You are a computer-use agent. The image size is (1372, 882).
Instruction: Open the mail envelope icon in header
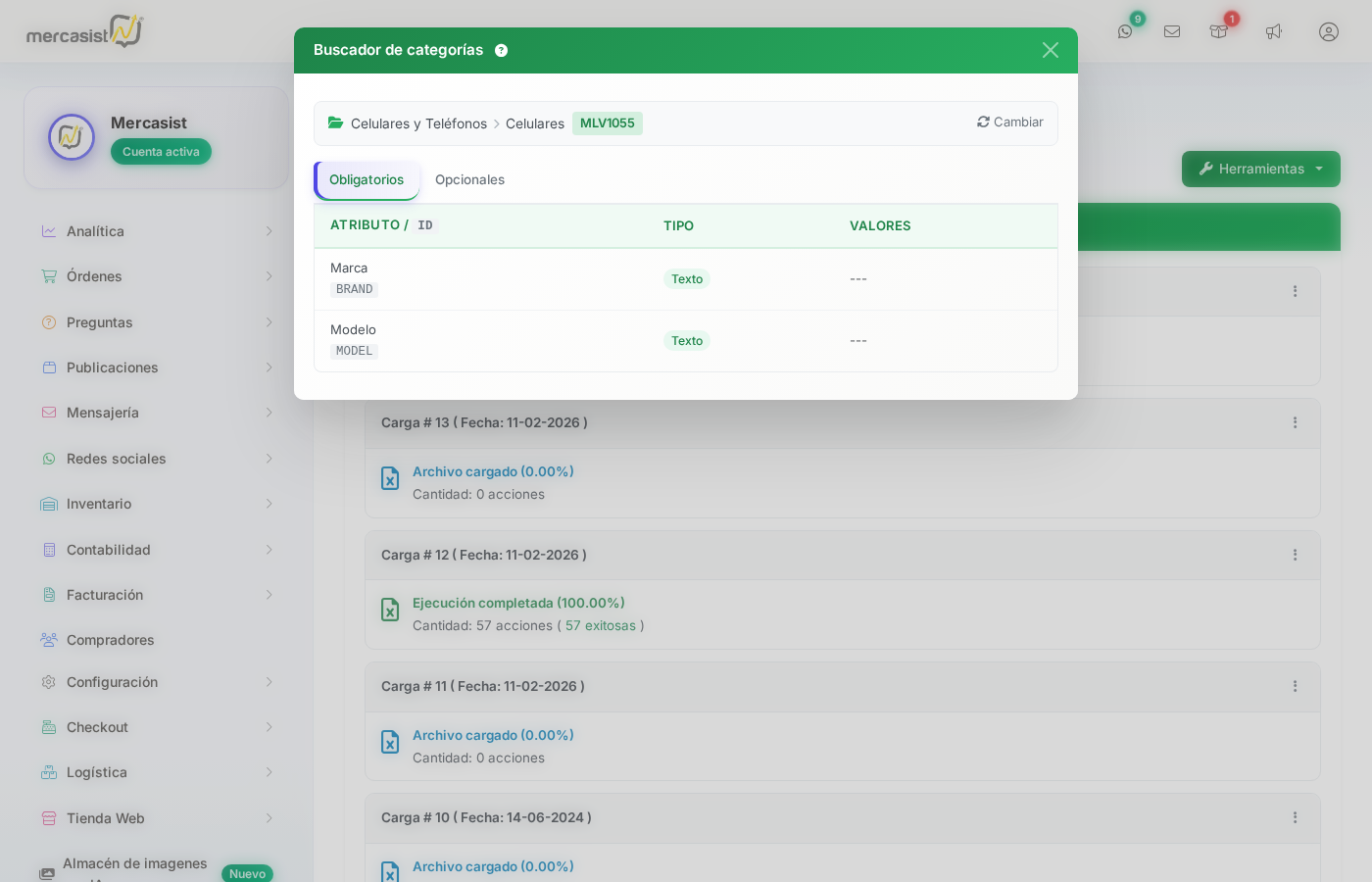coord(1172,31)
